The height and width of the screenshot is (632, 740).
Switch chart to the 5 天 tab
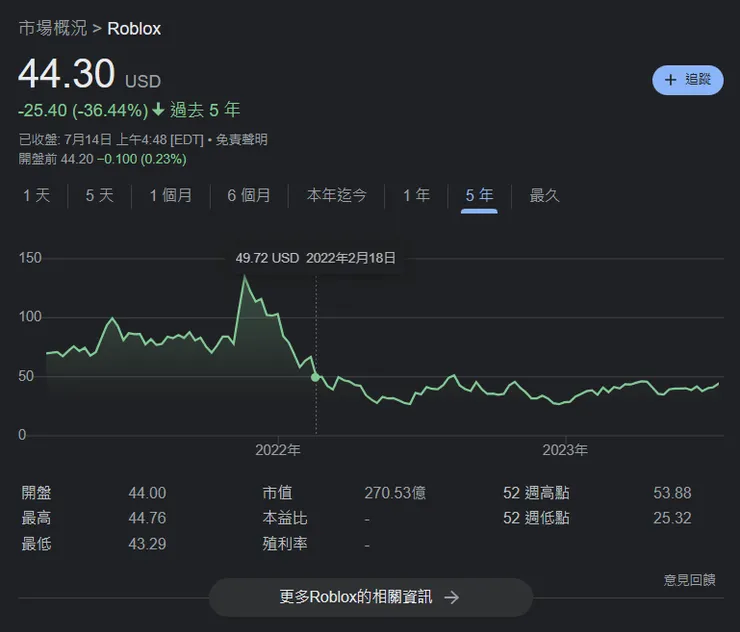coord(100,195)
